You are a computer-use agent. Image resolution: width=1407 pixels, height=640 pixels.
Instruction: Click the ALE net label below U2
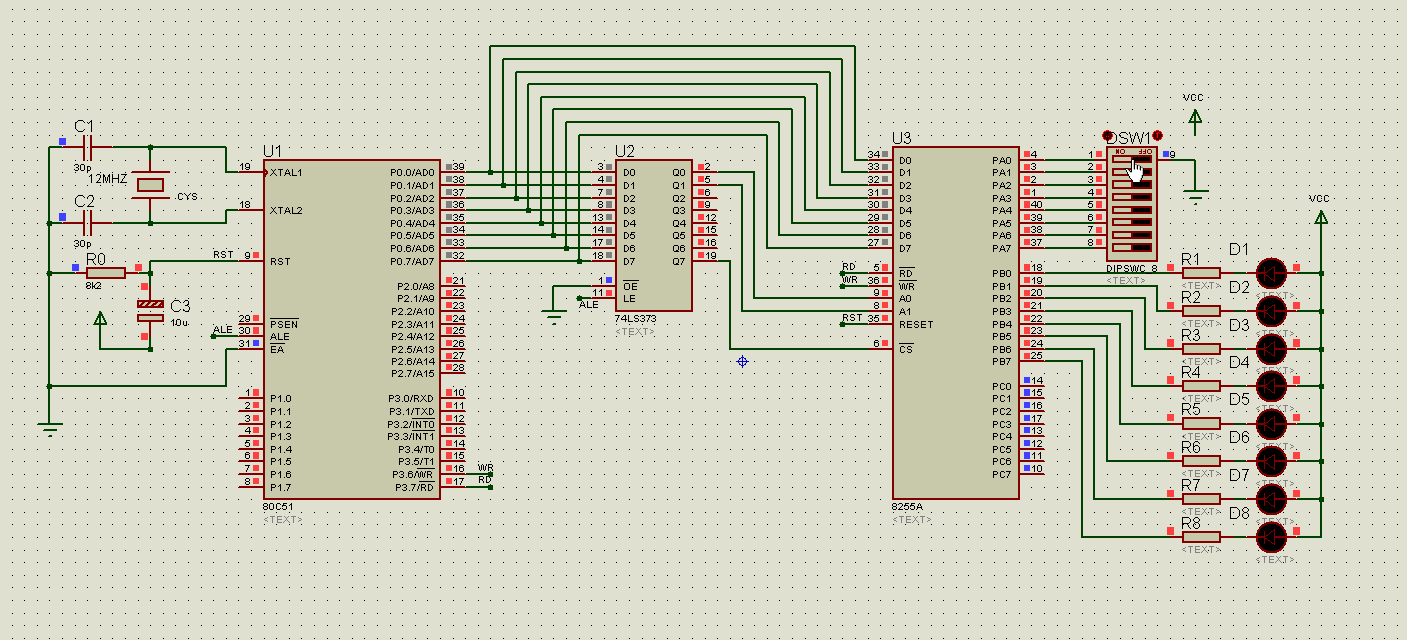(x=588, y=304)
